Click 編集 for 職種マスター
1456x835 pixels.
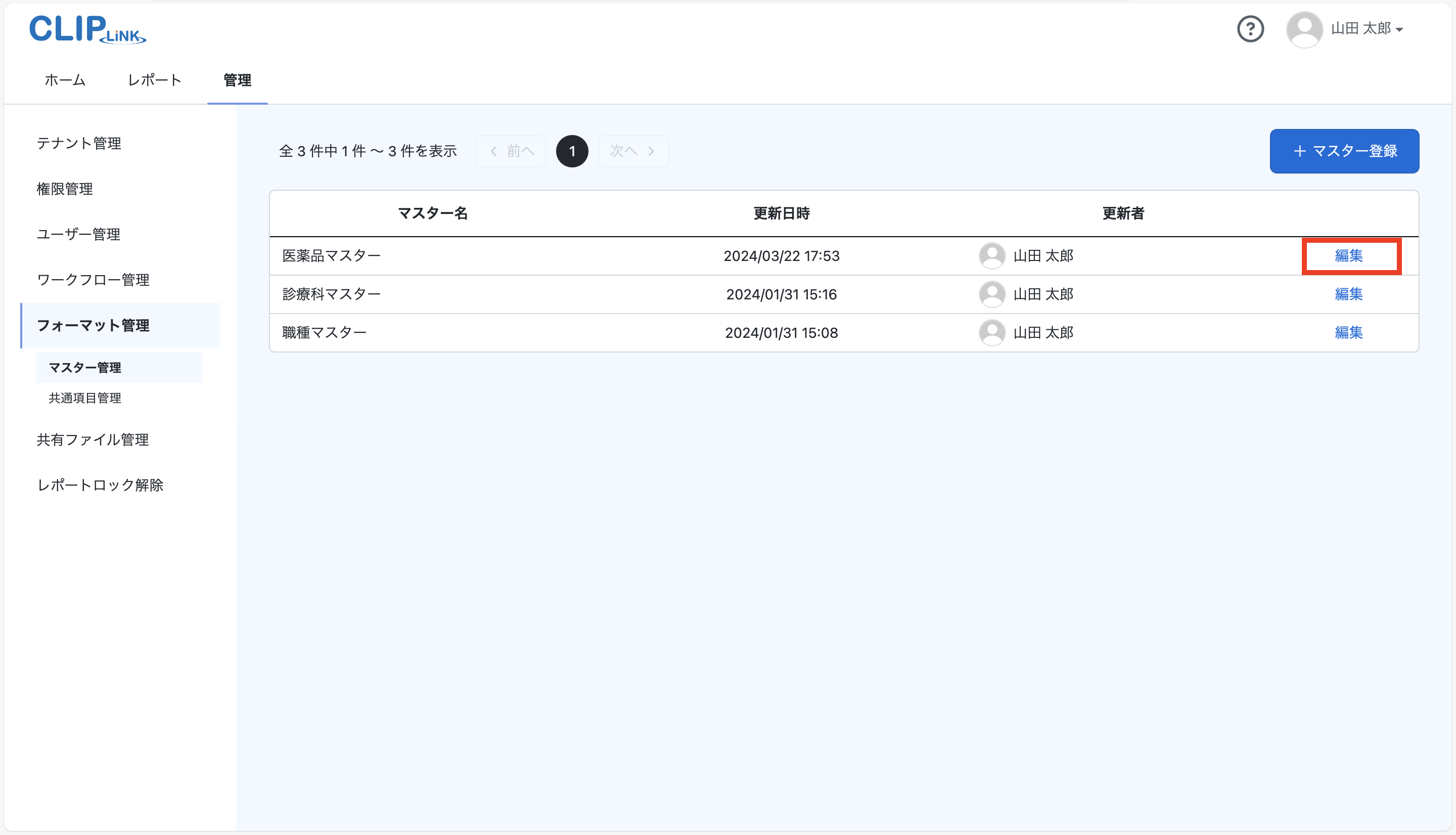tap(1349, 333)
